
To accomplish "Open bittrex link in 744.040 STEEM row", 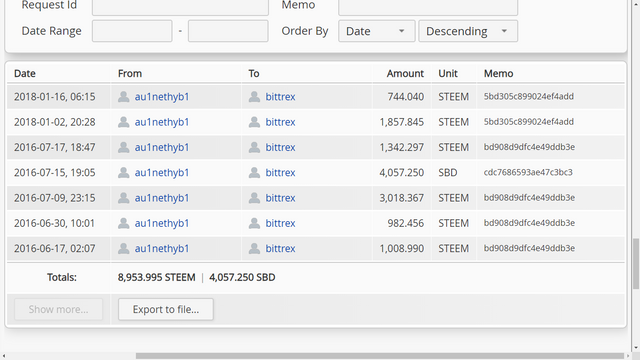I will click(280, 97).
